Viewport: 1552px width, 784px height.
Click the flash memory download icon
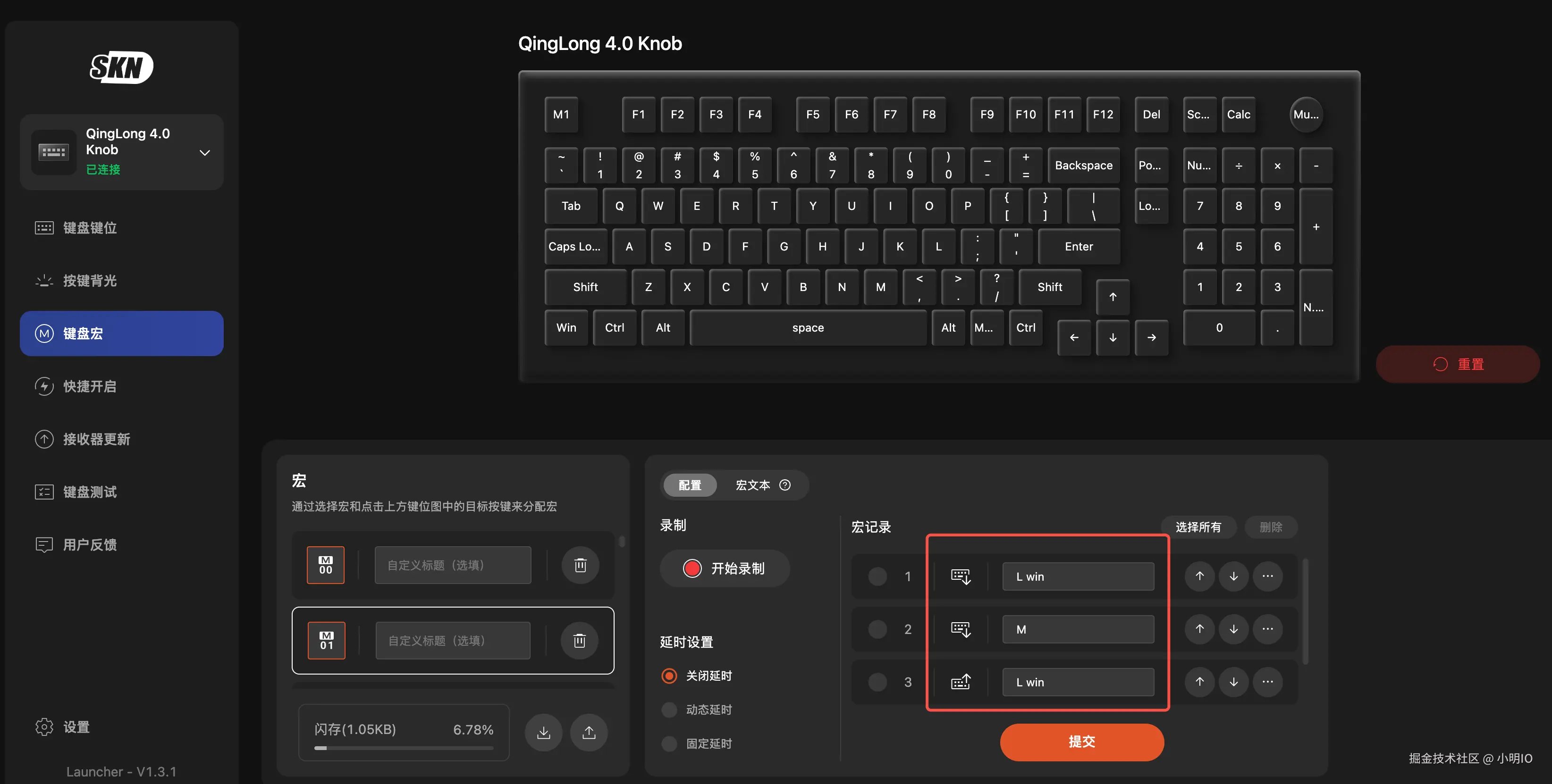click(x=543, y=732)
